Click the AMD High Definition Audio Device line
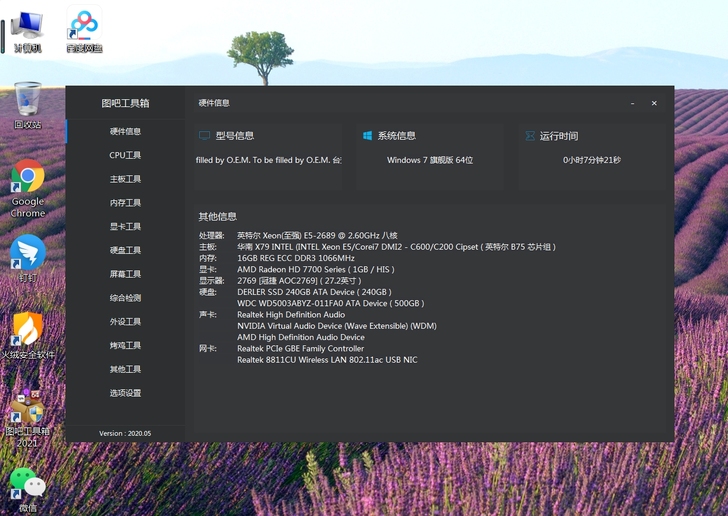The height and width of the screenshot is (516, 728). 301,337
